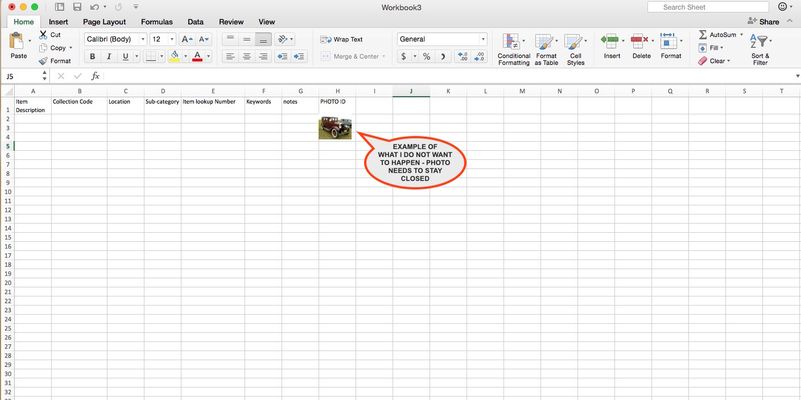Screen dimensions: 801x400
Task: Click into the Search Sheet field
Action: pyautogui.click(x=708, y=7)
